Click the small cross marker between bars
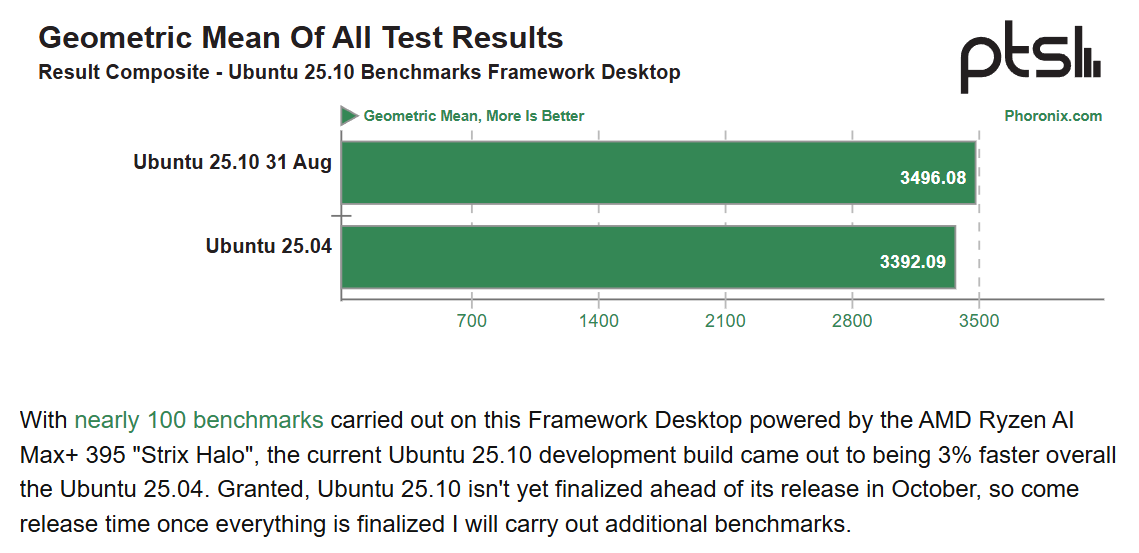The width and height of the screenshot is (1139, 553). click(x=342, y=215)
